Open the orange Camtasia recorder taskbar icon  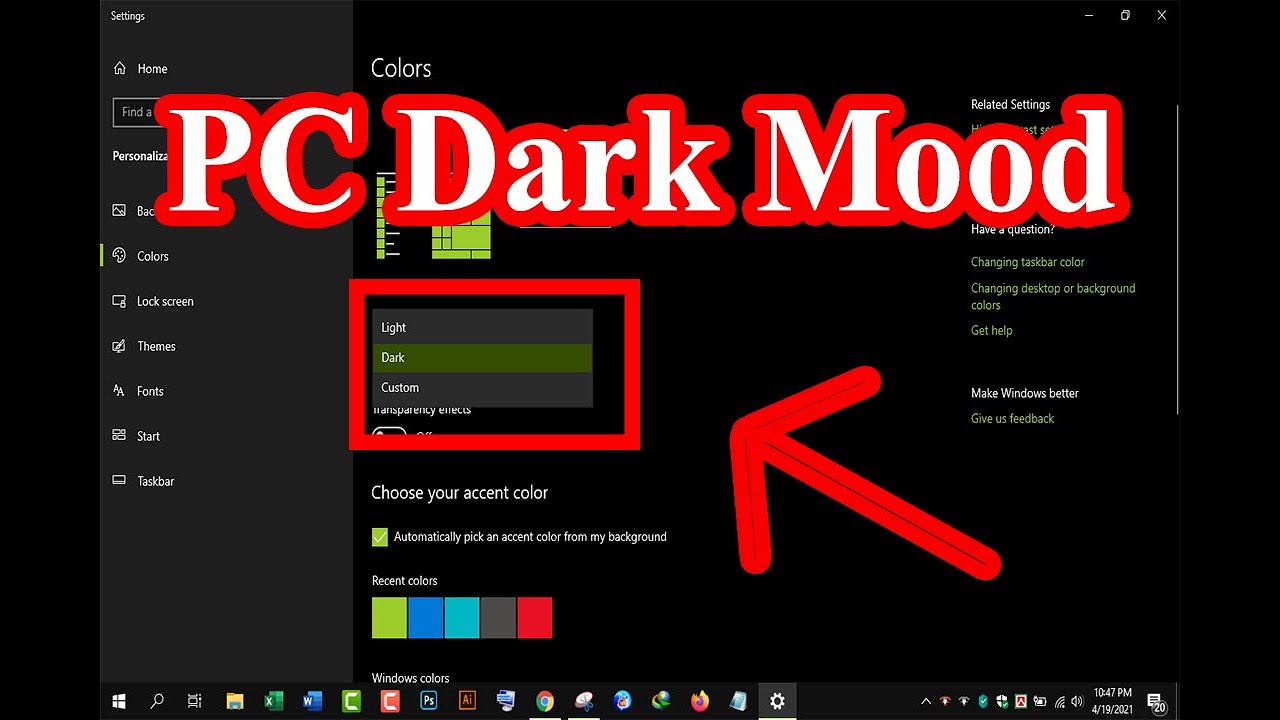389,701
